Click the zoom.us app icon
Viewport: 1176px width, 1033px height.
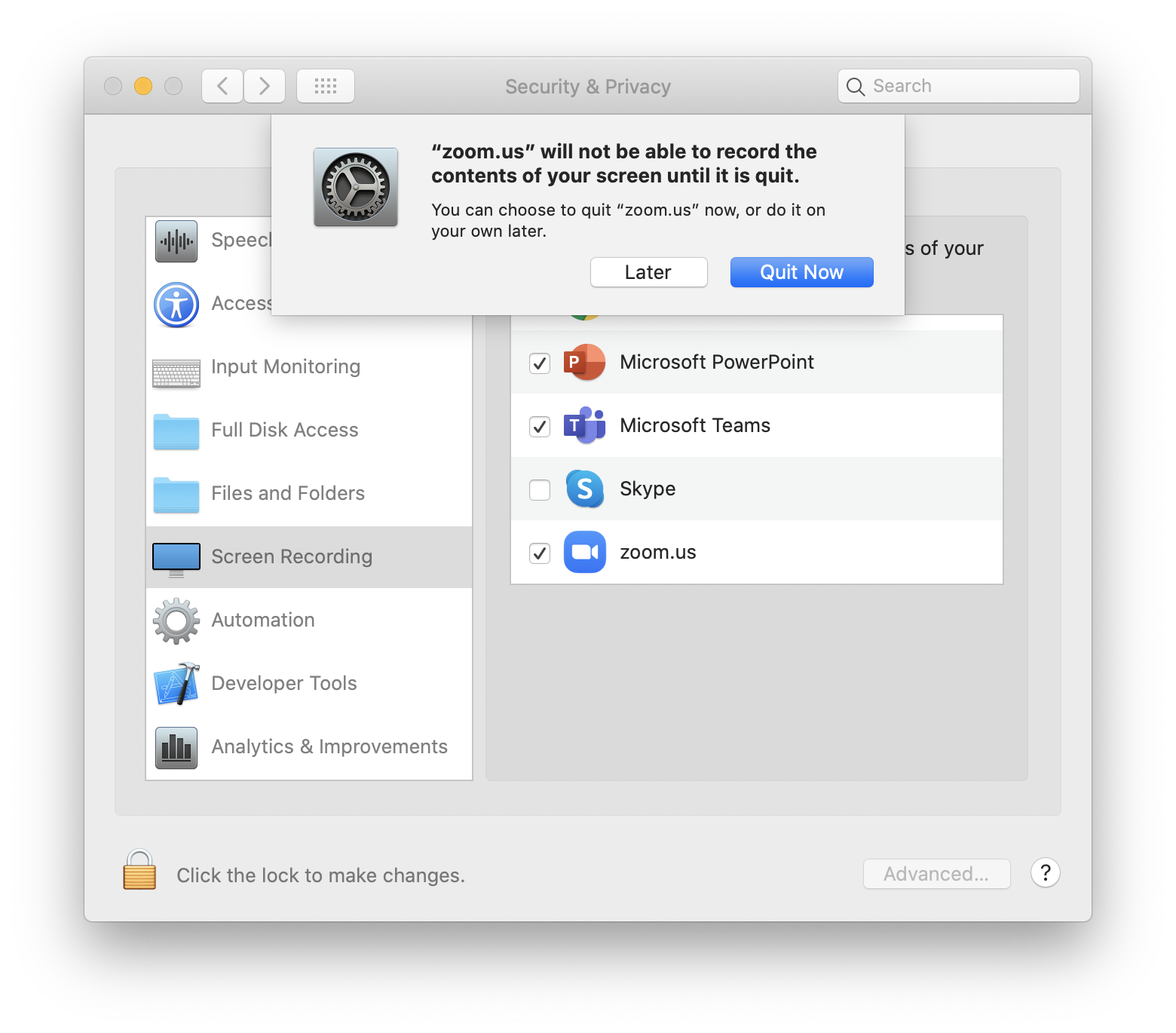coord(584,552)
